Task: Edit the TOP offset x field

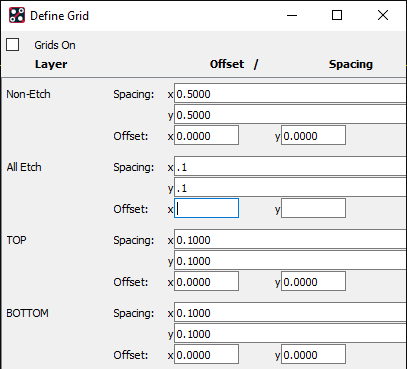Action: 206,281
